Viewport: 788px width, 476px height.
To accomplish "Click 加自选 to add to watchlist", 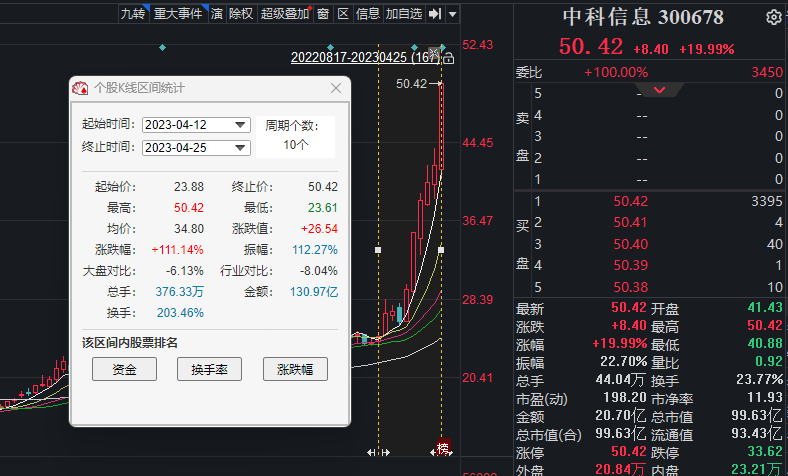I will 404,14.
